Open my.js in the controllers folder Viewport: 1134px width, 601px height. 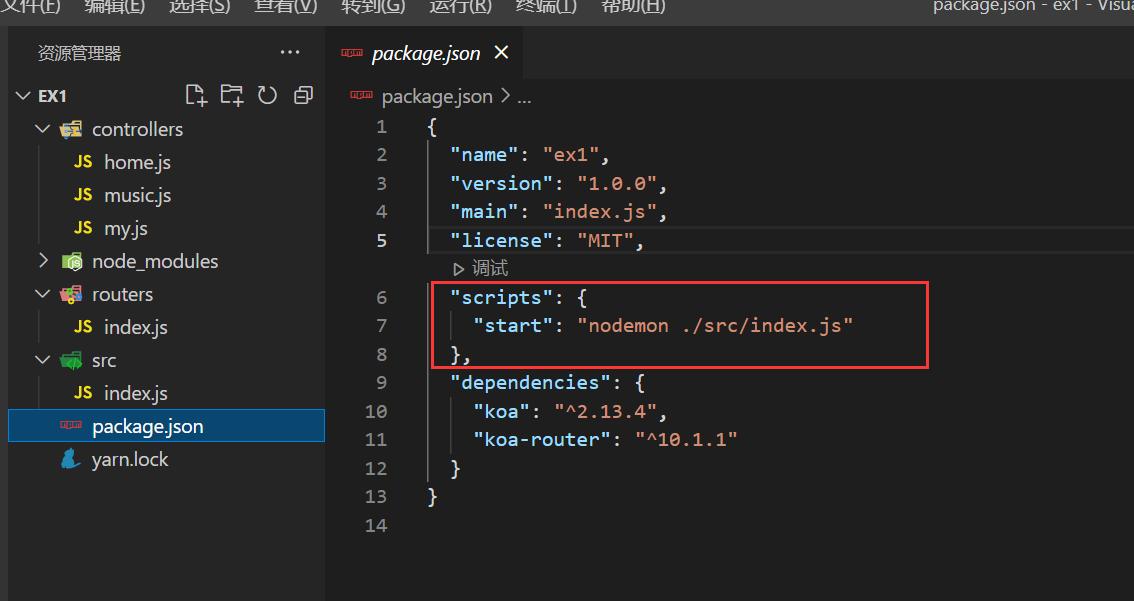[x=126, y=229]
